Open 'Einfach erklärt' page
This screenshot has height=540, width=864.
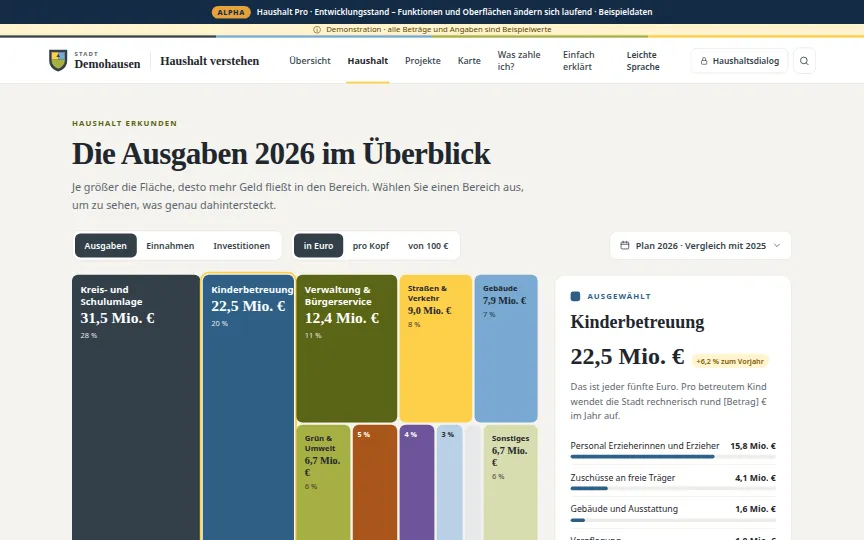tap(579, 61)
